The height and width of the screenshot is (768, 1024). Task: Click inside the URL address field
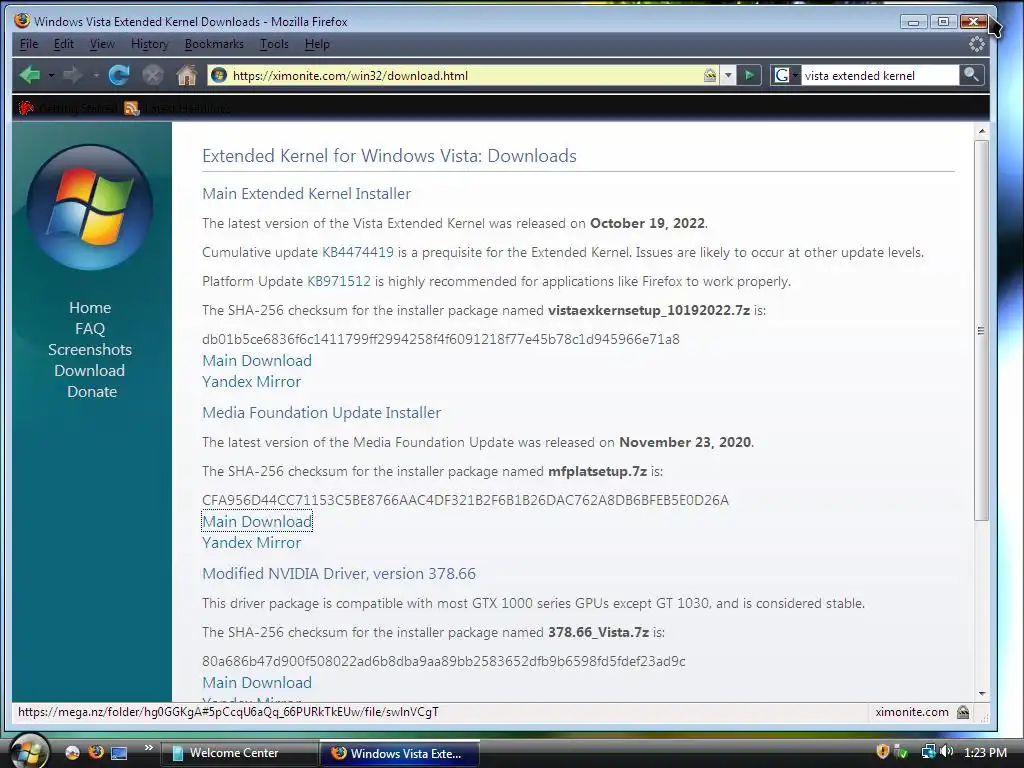464,75
